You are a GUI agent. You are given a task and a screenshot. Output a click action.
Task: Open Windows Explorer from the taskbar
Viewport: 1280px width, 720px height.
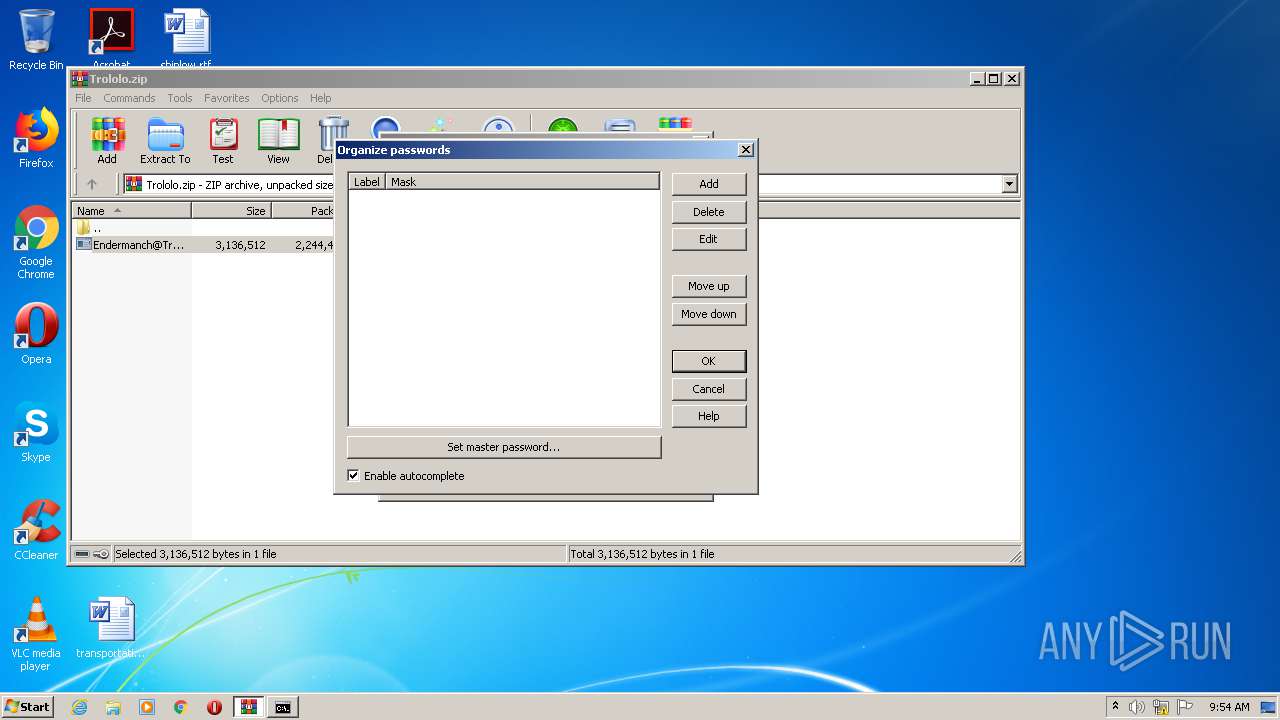[x=113, y=707]
